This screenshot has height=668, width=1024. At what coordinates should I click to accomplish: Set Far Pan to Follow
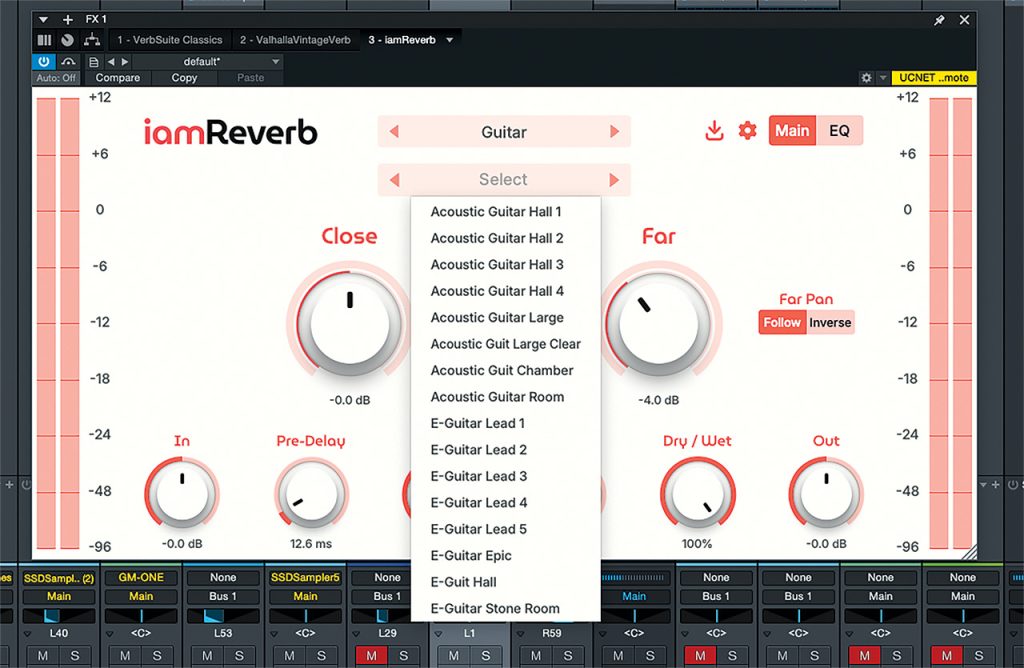782,323
